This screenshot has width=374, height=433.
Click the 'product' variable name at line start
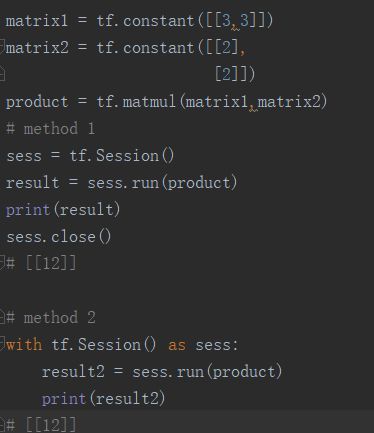coord(37,102)
